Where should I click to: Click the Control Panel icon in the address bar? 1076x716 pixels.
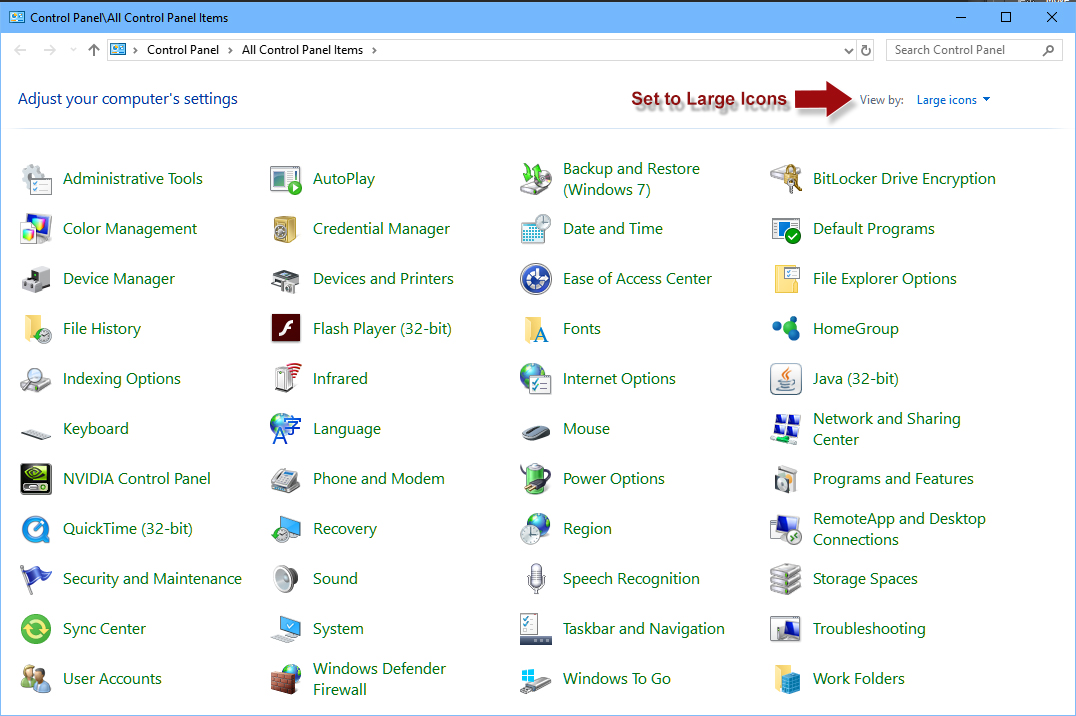point(118,50)
